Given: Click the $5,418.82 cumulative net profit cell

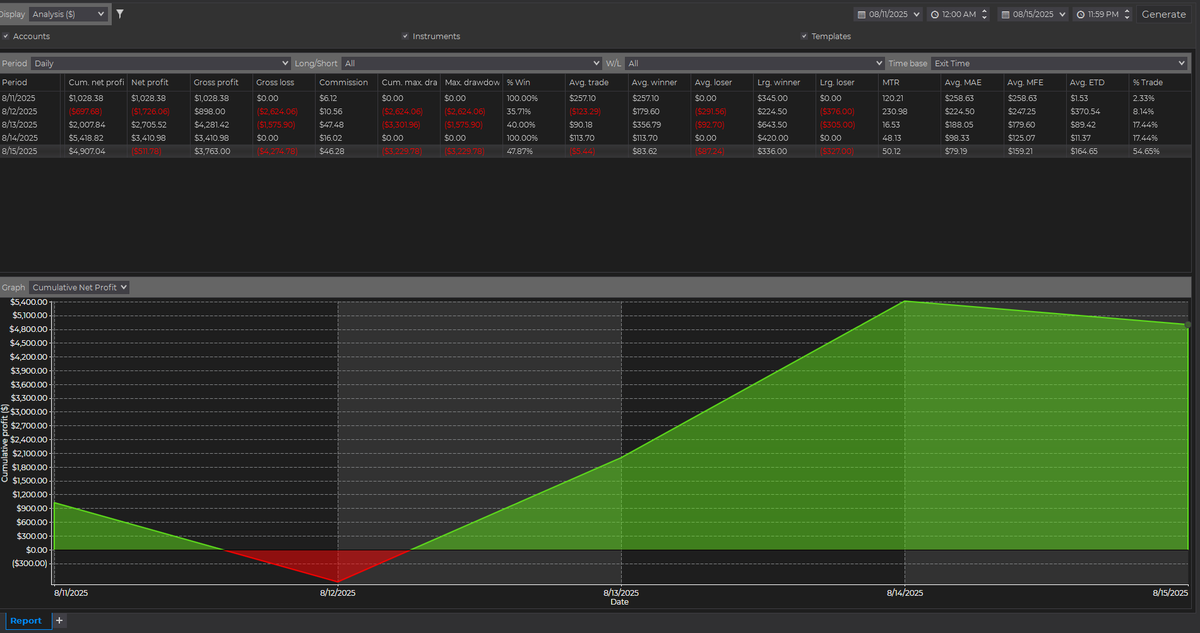Looking at the screenshot, I should click(87, 137).
